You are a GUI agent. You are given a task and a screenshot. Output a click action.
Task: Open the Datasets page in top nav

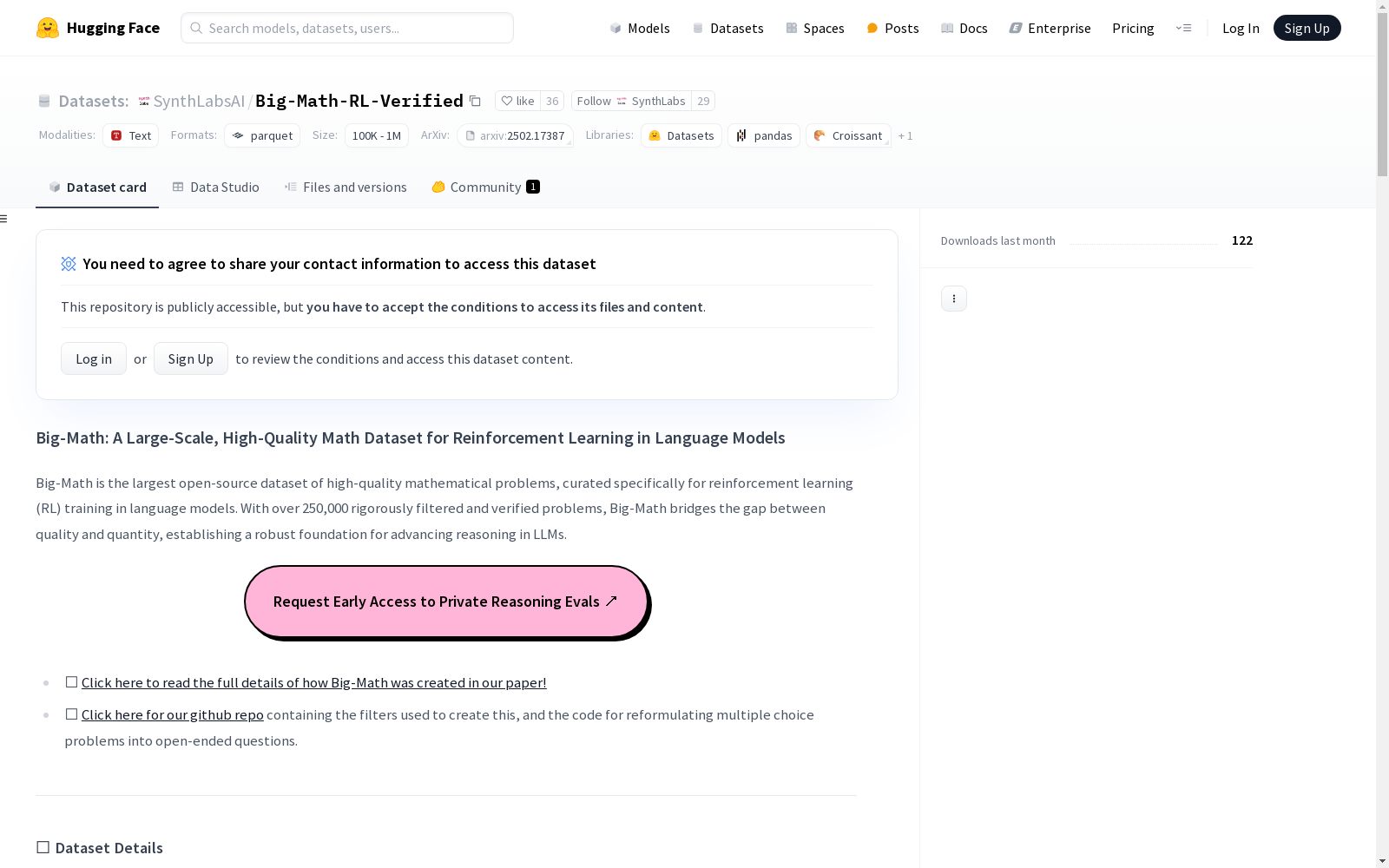pos(727,28)
